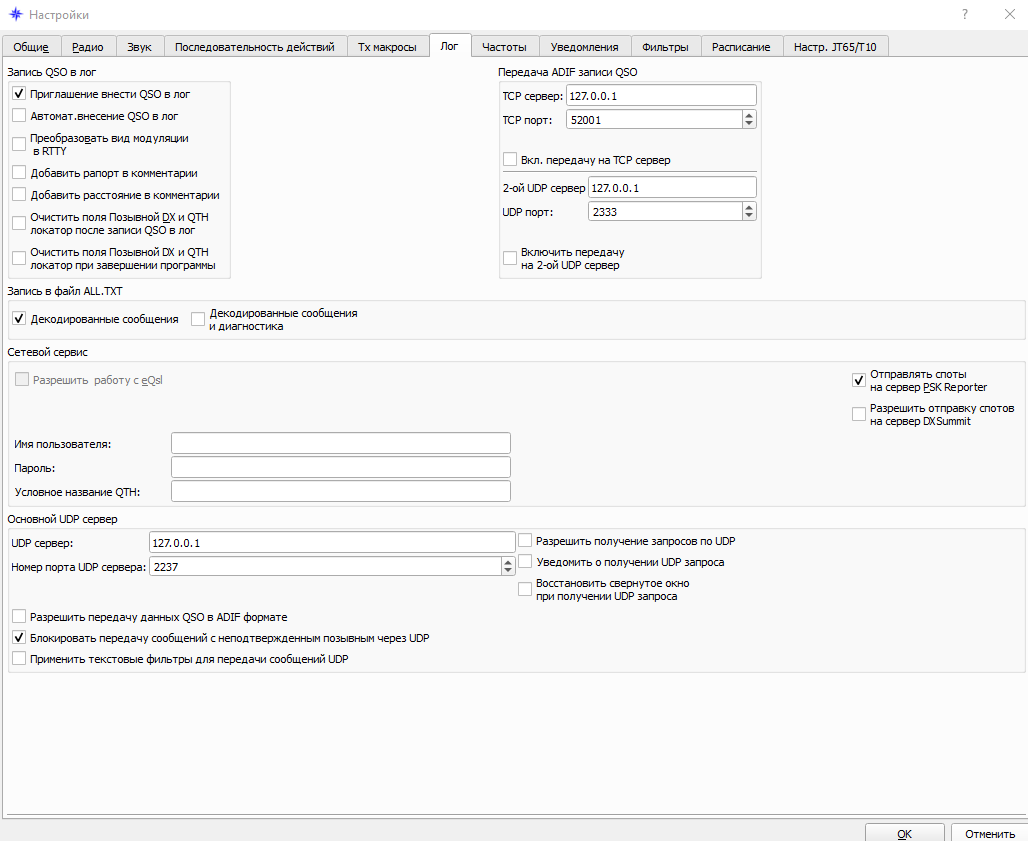Click the app star icon in title bar
Viewport: 1028px width, 841px height.
[16, 14]
